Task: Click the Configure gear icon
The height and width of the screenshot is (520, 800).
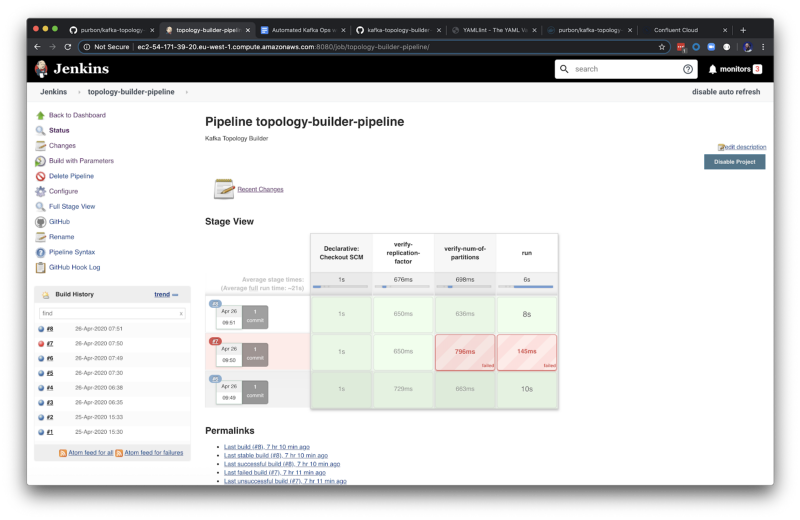Action: click(x=40, y=191)
